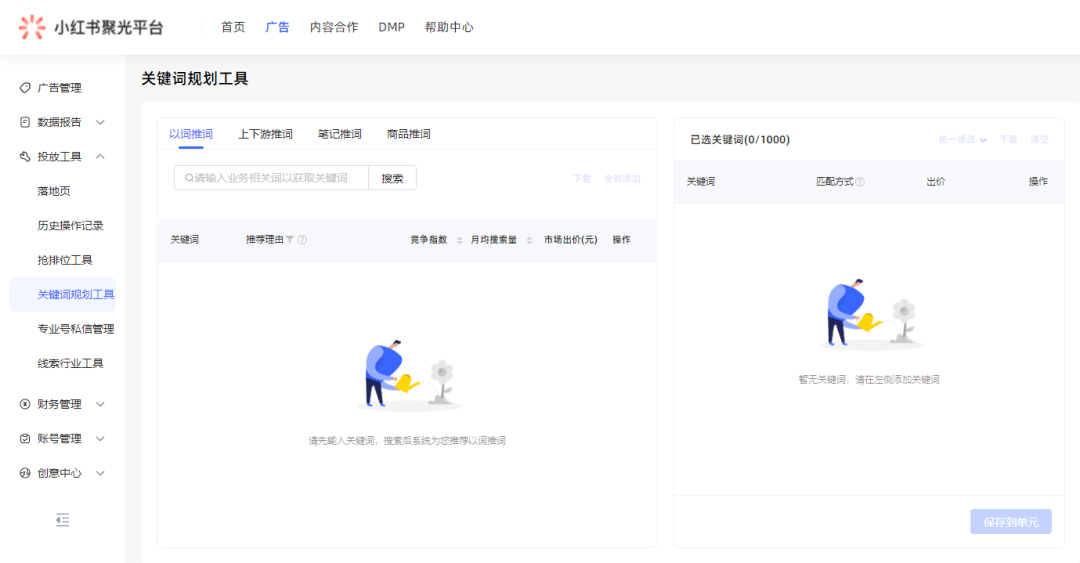This screenshot has height=563, width=1080.
Task: Click the filter icon next to 推荐理由
Action: (290, 240)
